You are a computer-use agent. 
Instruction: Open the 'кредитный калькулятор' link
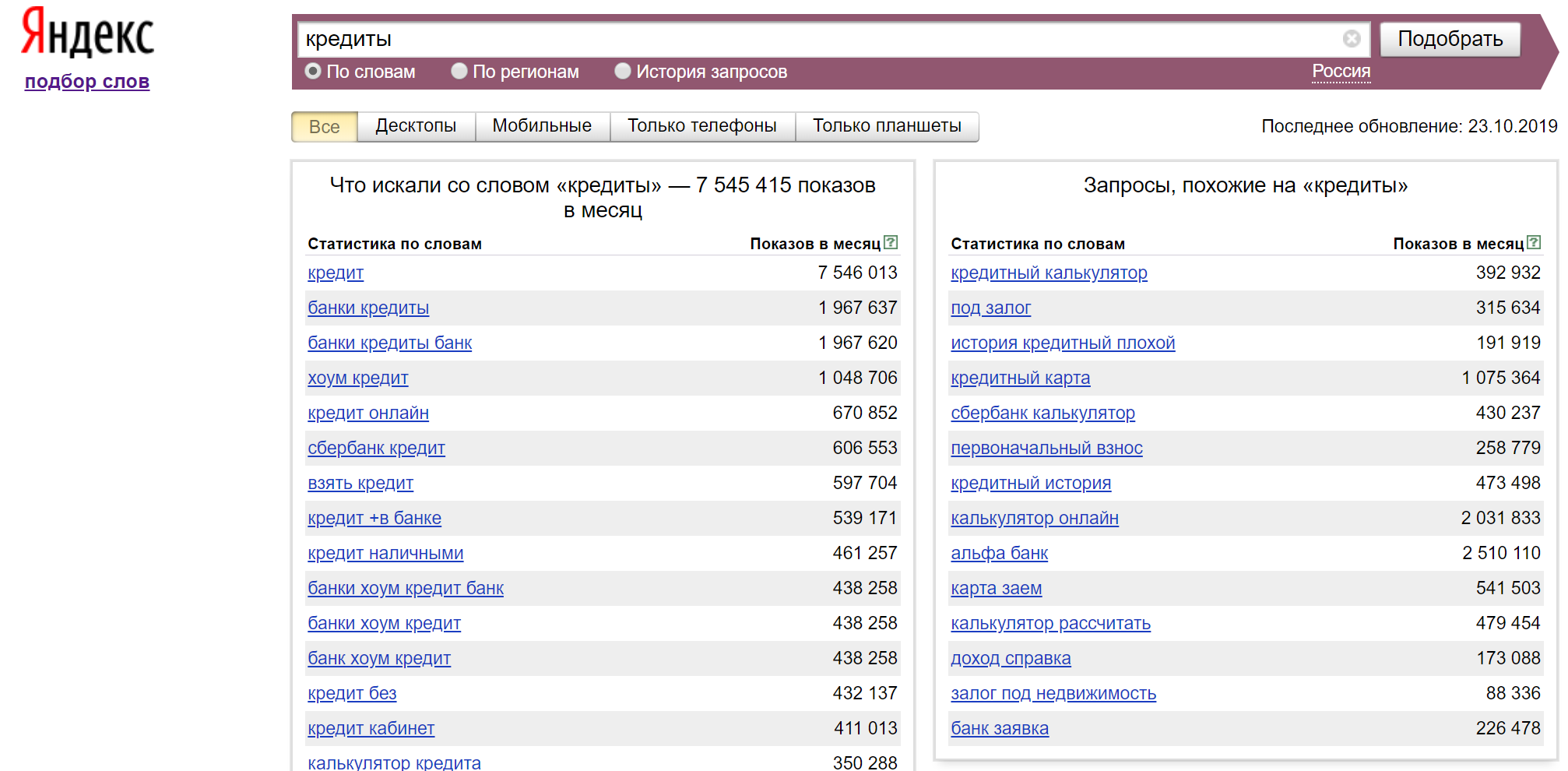1049,273
